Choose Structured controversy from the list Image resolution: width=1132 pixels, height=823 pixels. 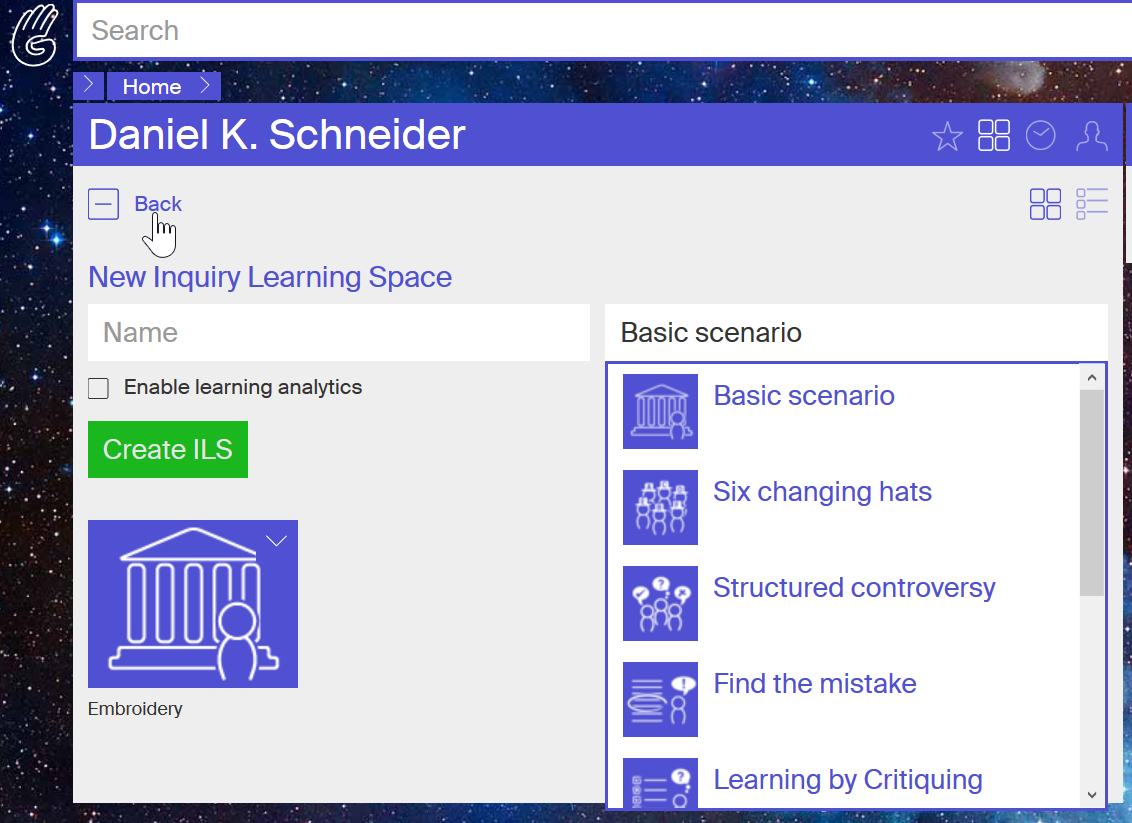click(x=854, y=588)
